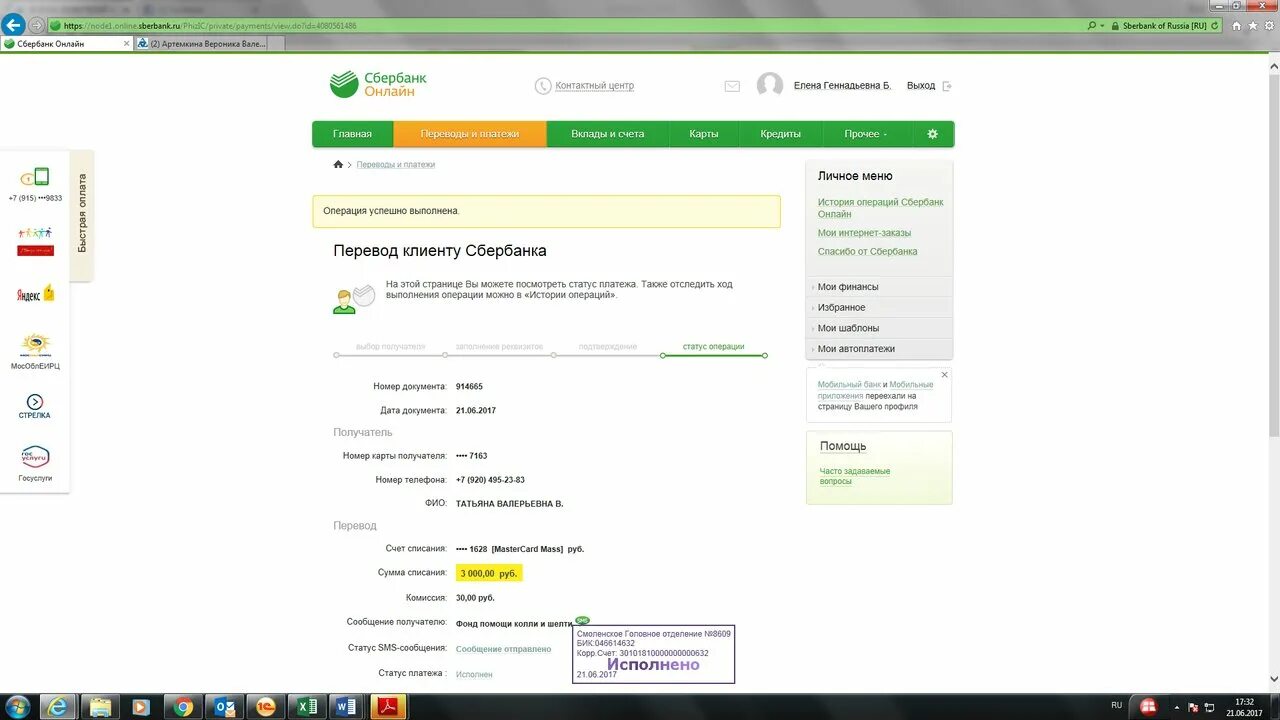Click Мобильный банк link in notice
The height and width of the screenshot is (720, 1280).
pyautogui.click(x=849, y=385)
